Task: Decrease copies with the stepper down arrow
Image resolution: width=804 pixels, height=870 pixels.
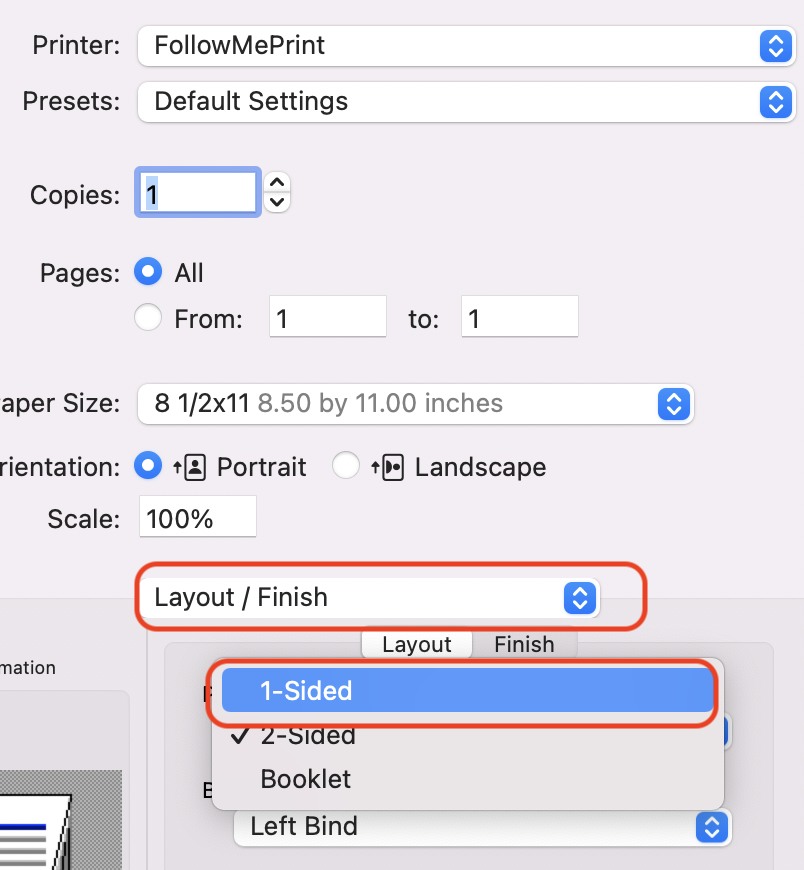Action: [278, 201]
